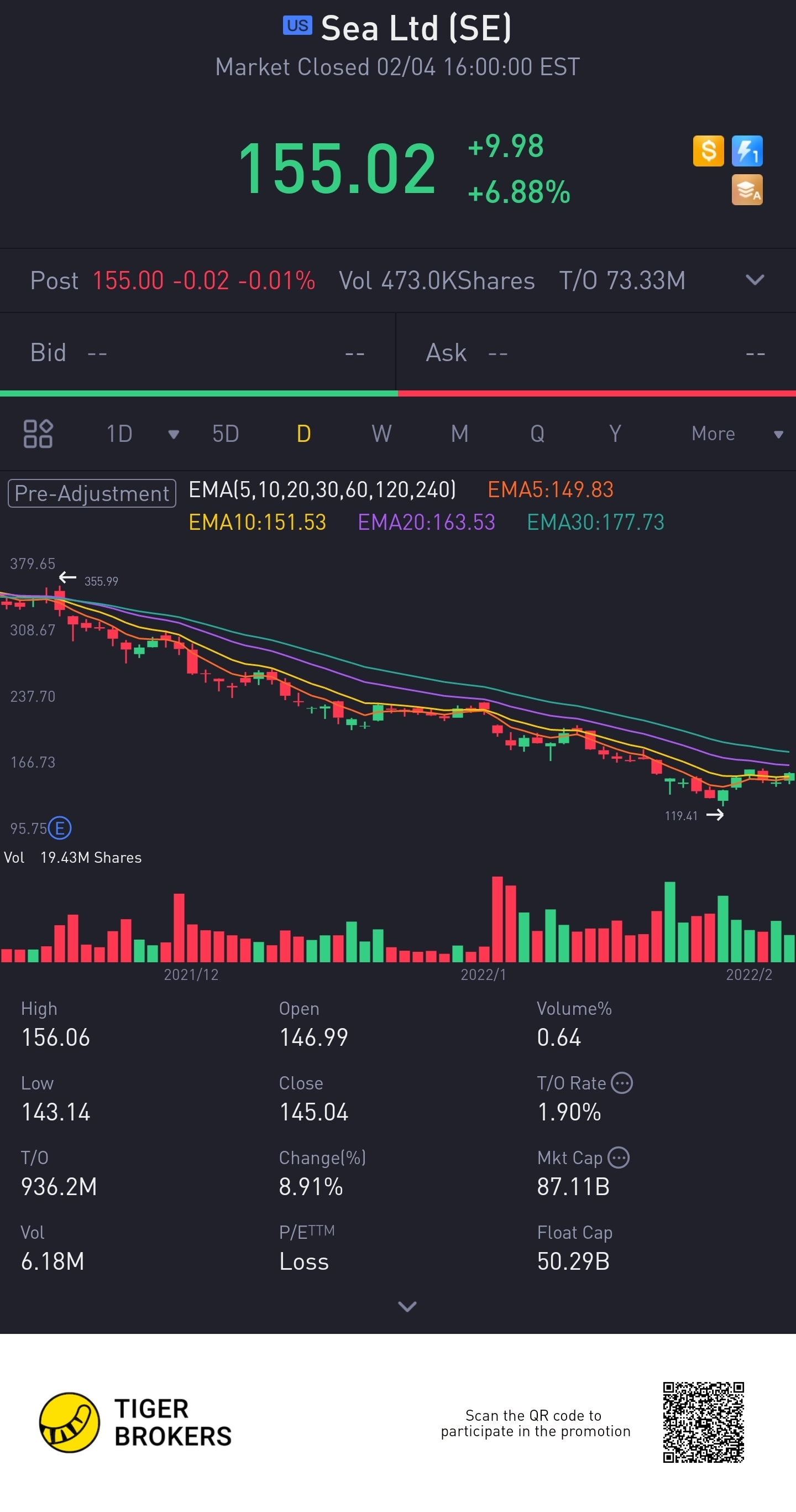This screenshot has width=796, height=1512.
Task: Collapse the stock statistics panel chevron
Action: (407, 1306)
